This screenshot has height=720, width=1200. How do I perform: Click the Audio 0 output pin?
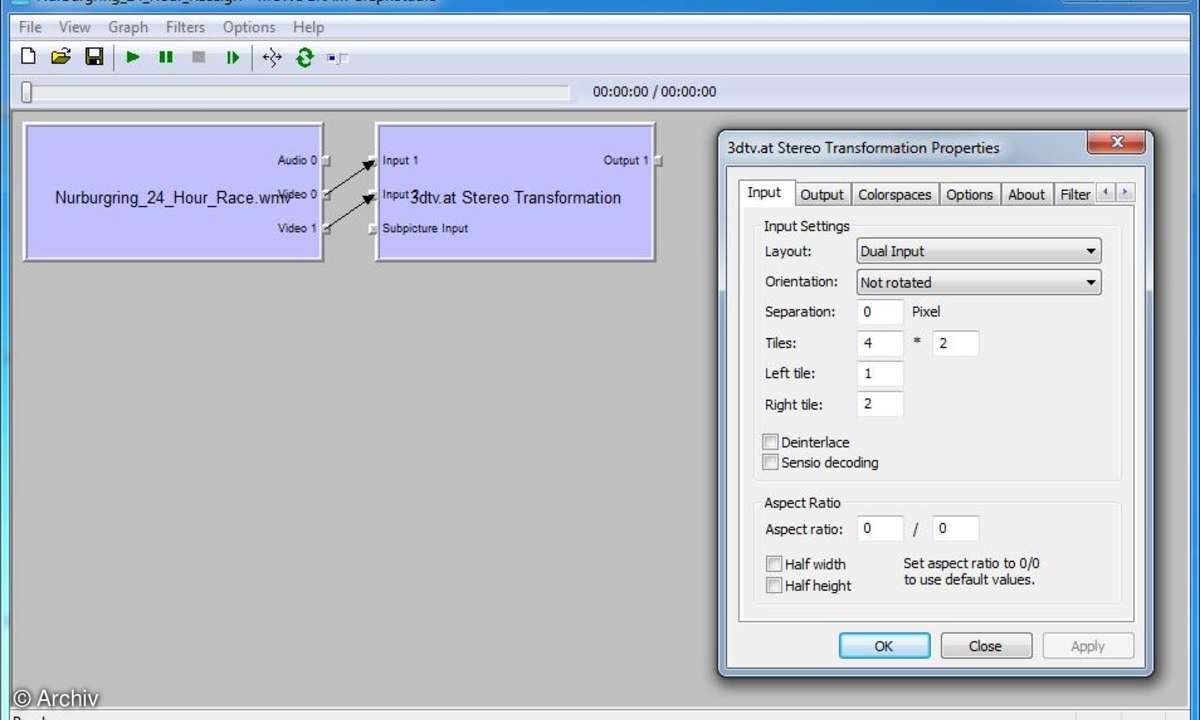[326, 161]
